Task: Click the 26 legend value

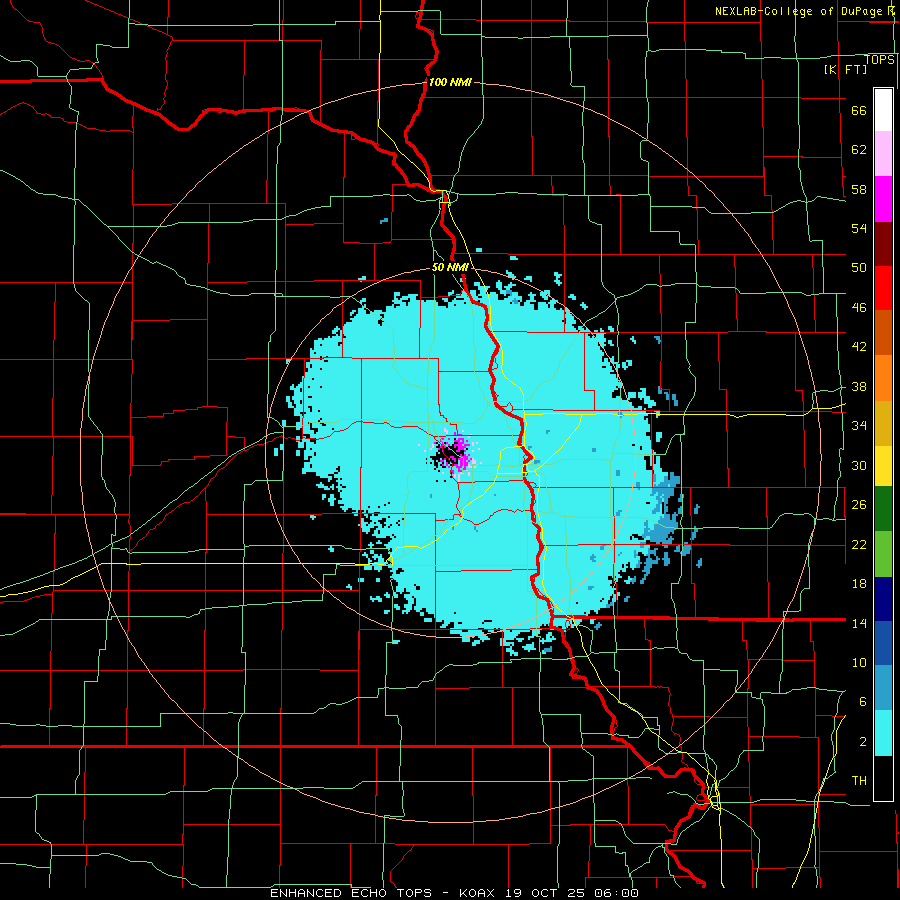Action: [x=859, y=505]
